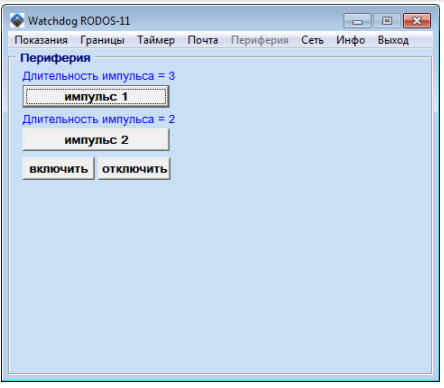Trigger the импульс 2 button
This screenshot has width=444, height=388.
pyautogui.click(x=96, y=140)
